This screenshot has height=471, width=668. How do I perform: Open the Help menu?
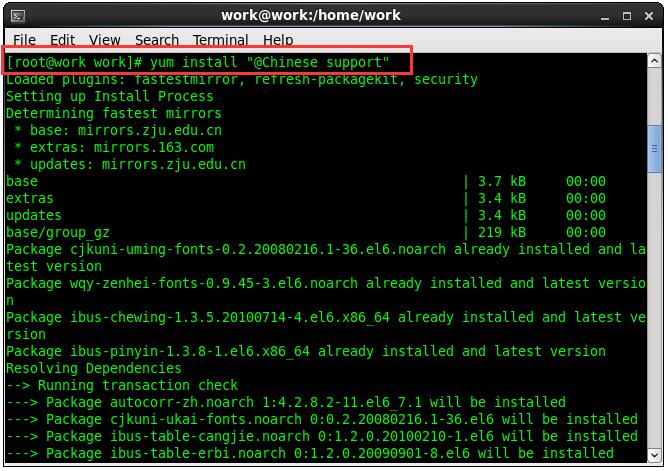pyautogui.click(x=278, y=40)
